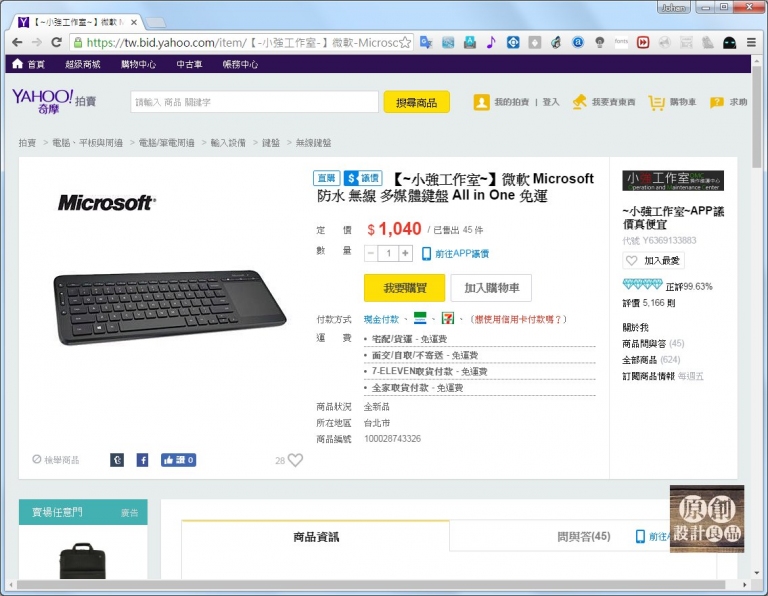Open the account center menu item
This screenshot has width=768, height=596.
240,64
